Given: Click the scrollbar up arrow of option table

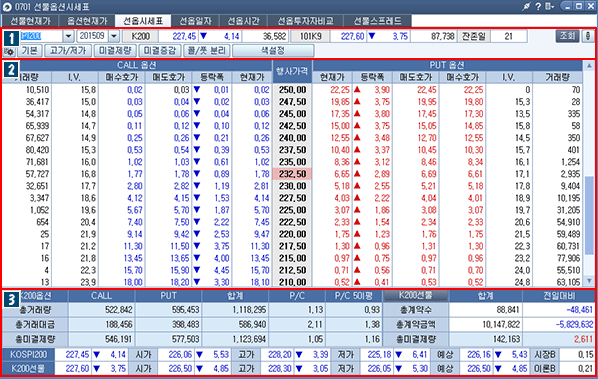Looking at the screenshot, I should [589, 66].
